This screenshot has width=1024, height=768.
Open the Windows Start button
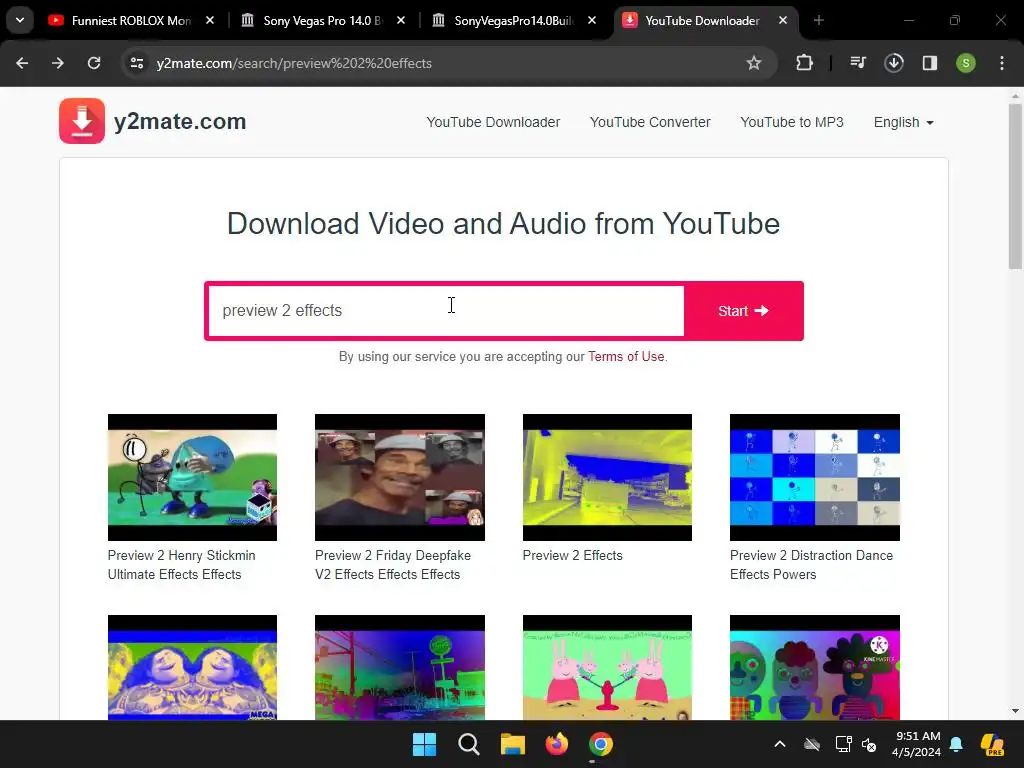pos(424,744)
